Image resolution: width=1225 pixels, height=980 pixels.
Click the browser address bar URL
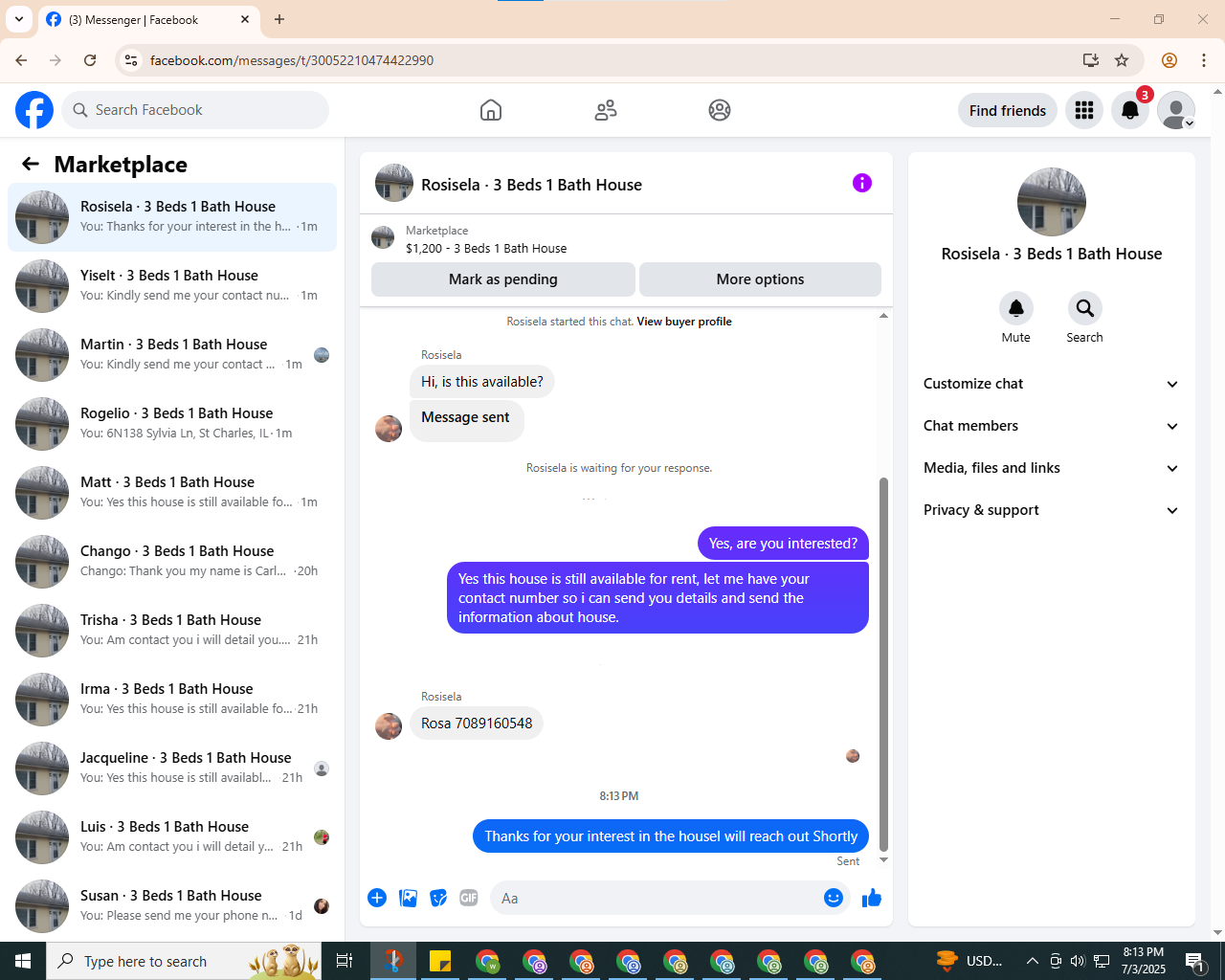(x=292, y=60)
